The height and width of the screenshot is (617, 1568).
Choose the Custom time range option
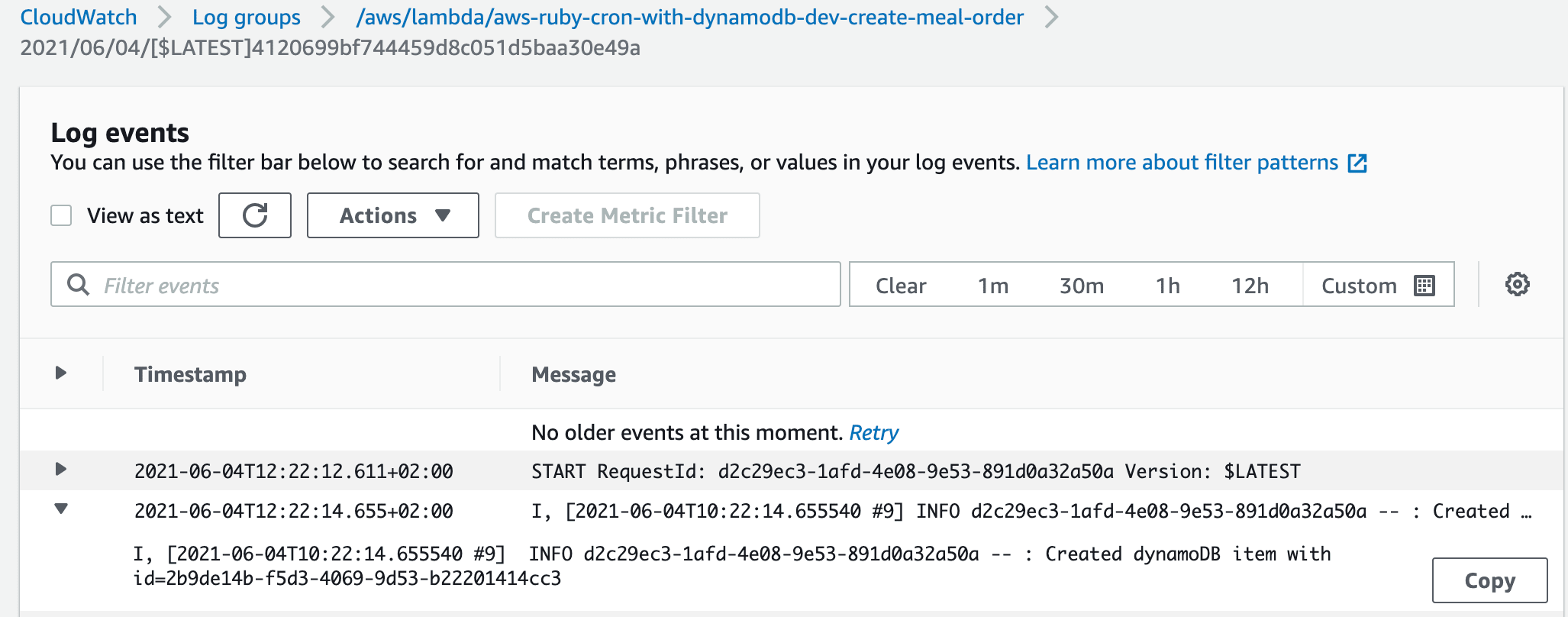[1378, 285]
